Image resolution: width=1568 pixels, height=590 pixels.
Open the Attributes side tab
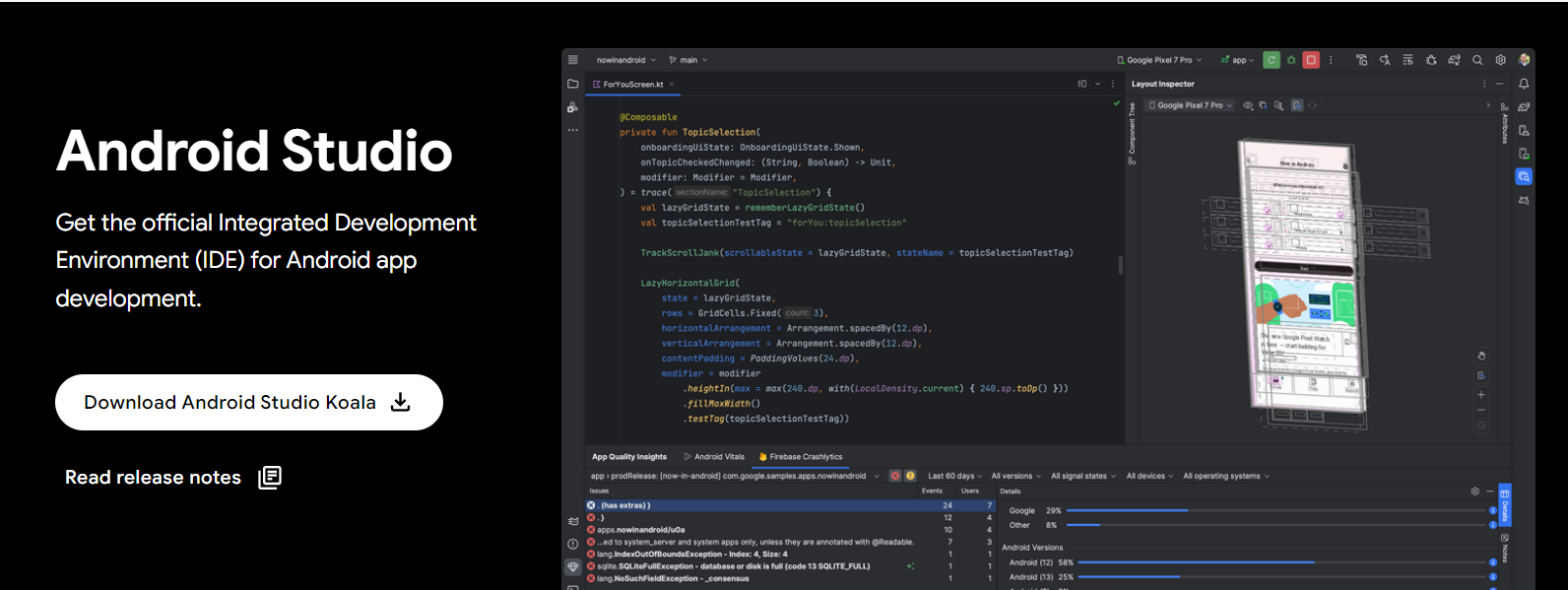pyautogui.click(x=1504, y=123)
